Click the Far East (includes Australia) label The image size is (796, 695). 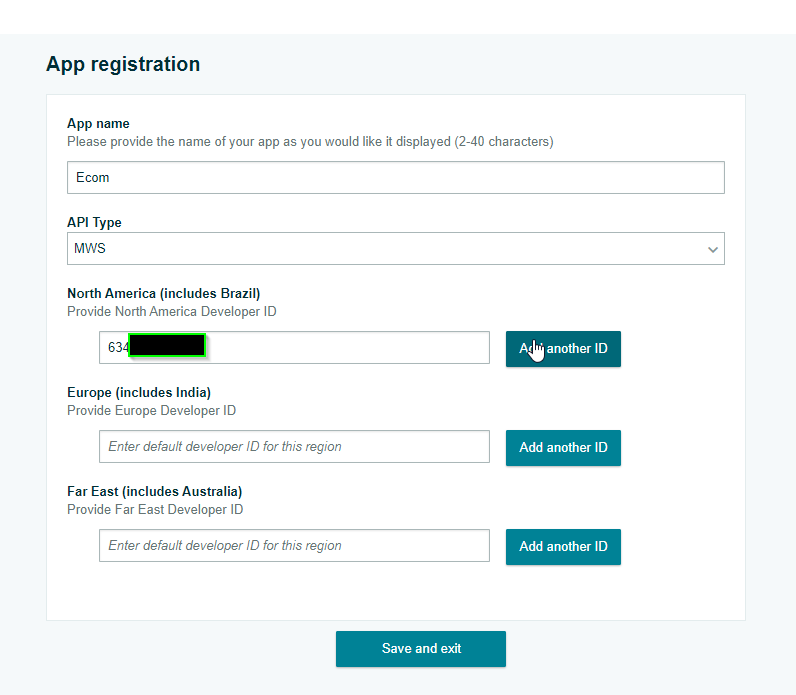tap(154, 491)
